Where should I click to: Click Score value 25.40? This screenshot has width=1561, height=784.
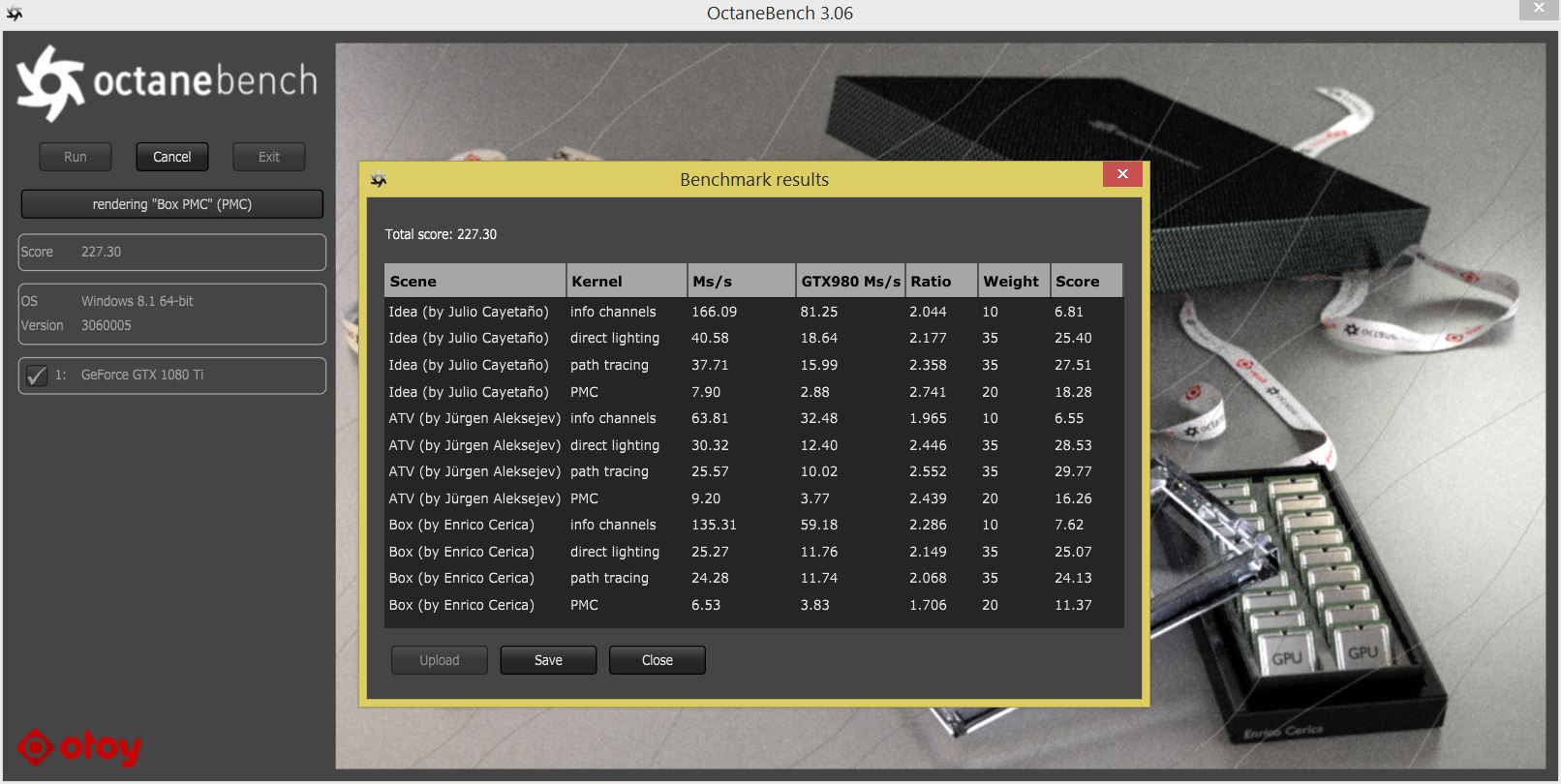1073,338
